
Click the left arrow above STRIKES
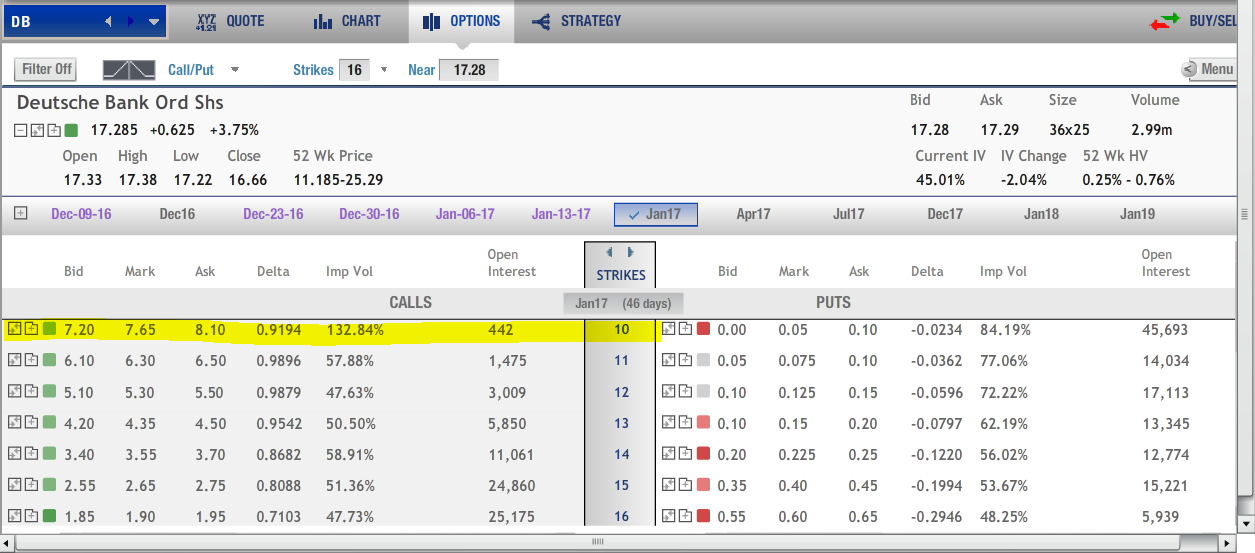coord(610,253)
